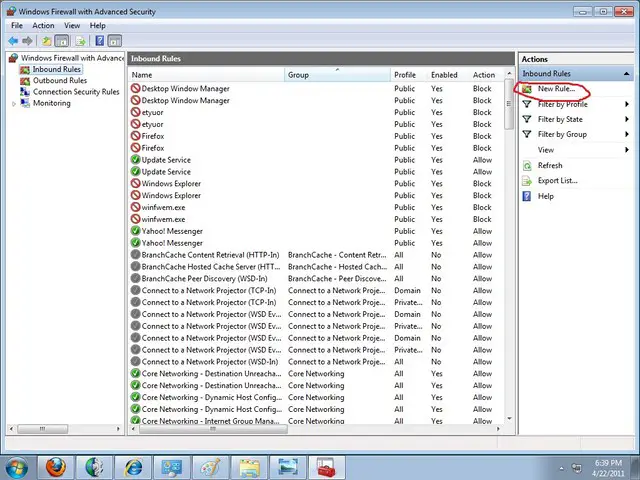
Task: Click the Export List toolbar icon
Action: (81, 41)
